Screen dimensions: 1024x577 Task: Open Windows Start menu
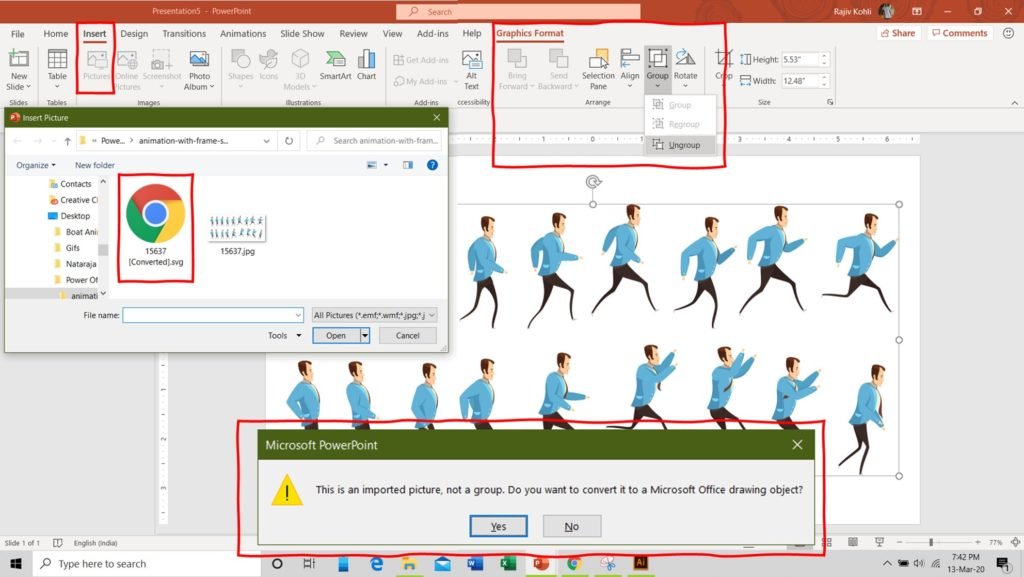coord(16,563)
